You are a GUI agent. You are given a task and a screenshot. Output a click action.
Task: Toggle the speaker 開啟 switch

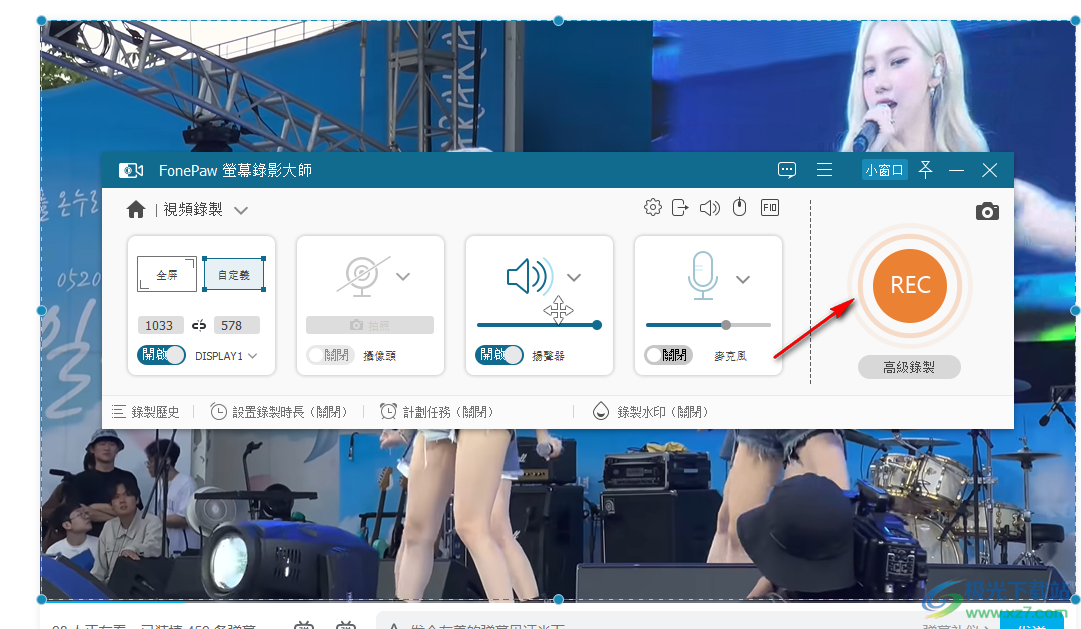coord(499,355)
